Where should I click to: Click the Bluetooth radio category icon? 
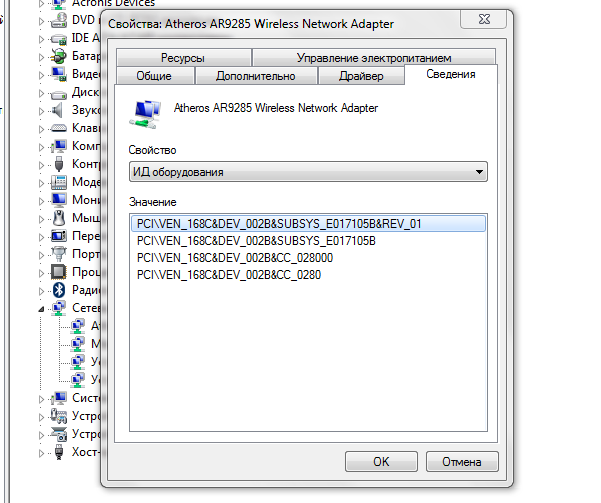pos(58,290)
